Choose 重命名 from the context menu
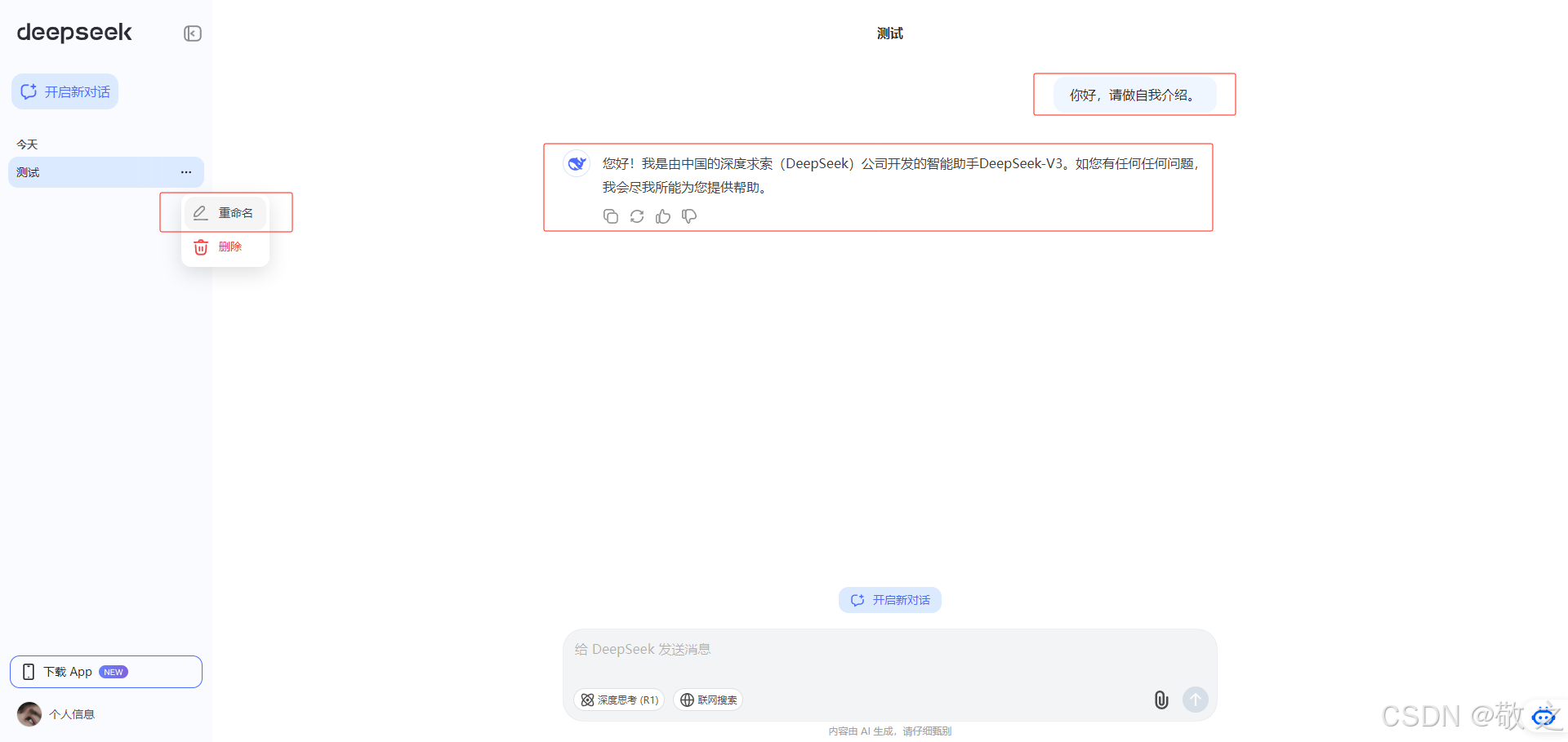This screenshot has width=1568, height=742. pos(225,213)
